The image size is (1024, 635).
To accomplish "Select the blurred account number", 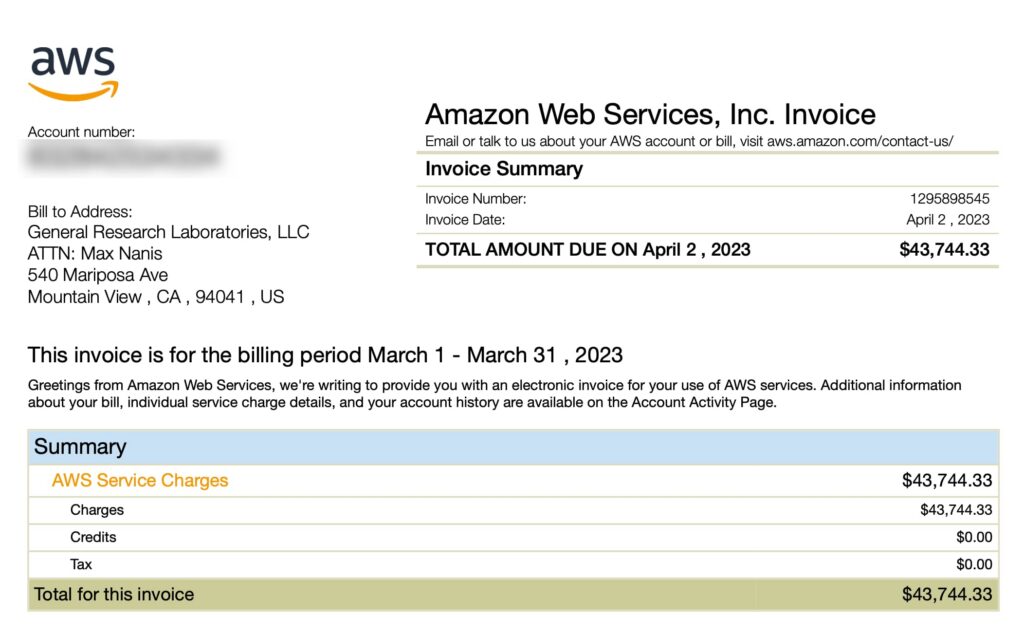I will click(123, 157).
